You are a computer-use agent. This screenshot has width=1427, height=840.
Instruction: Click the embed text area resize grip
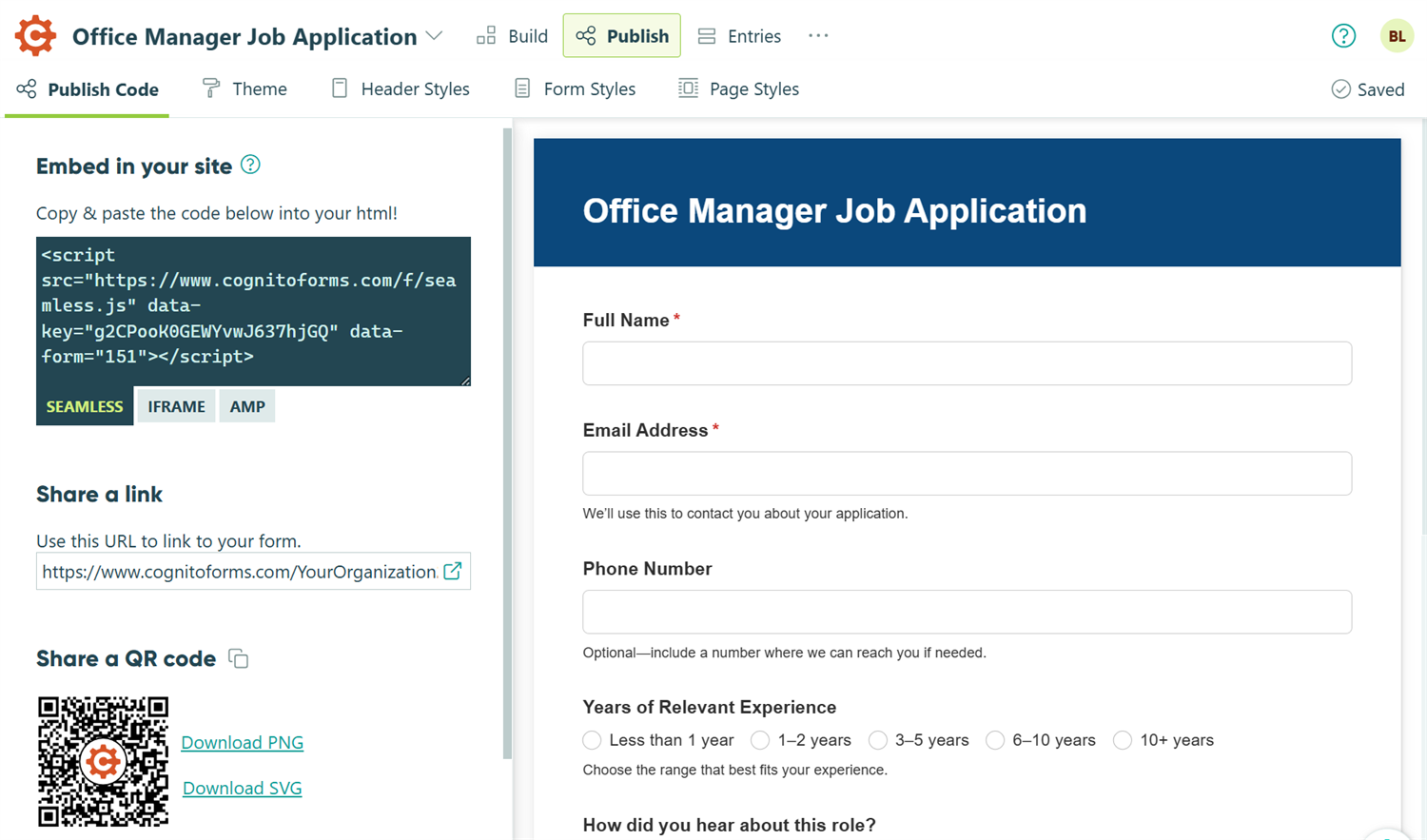(x=465, y=381)
